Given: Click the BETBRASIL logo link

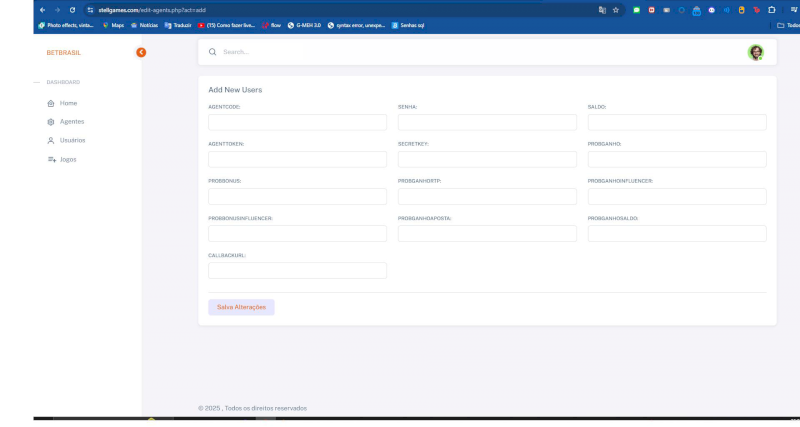Looking at the screenshot, I should tap(64, 53).
